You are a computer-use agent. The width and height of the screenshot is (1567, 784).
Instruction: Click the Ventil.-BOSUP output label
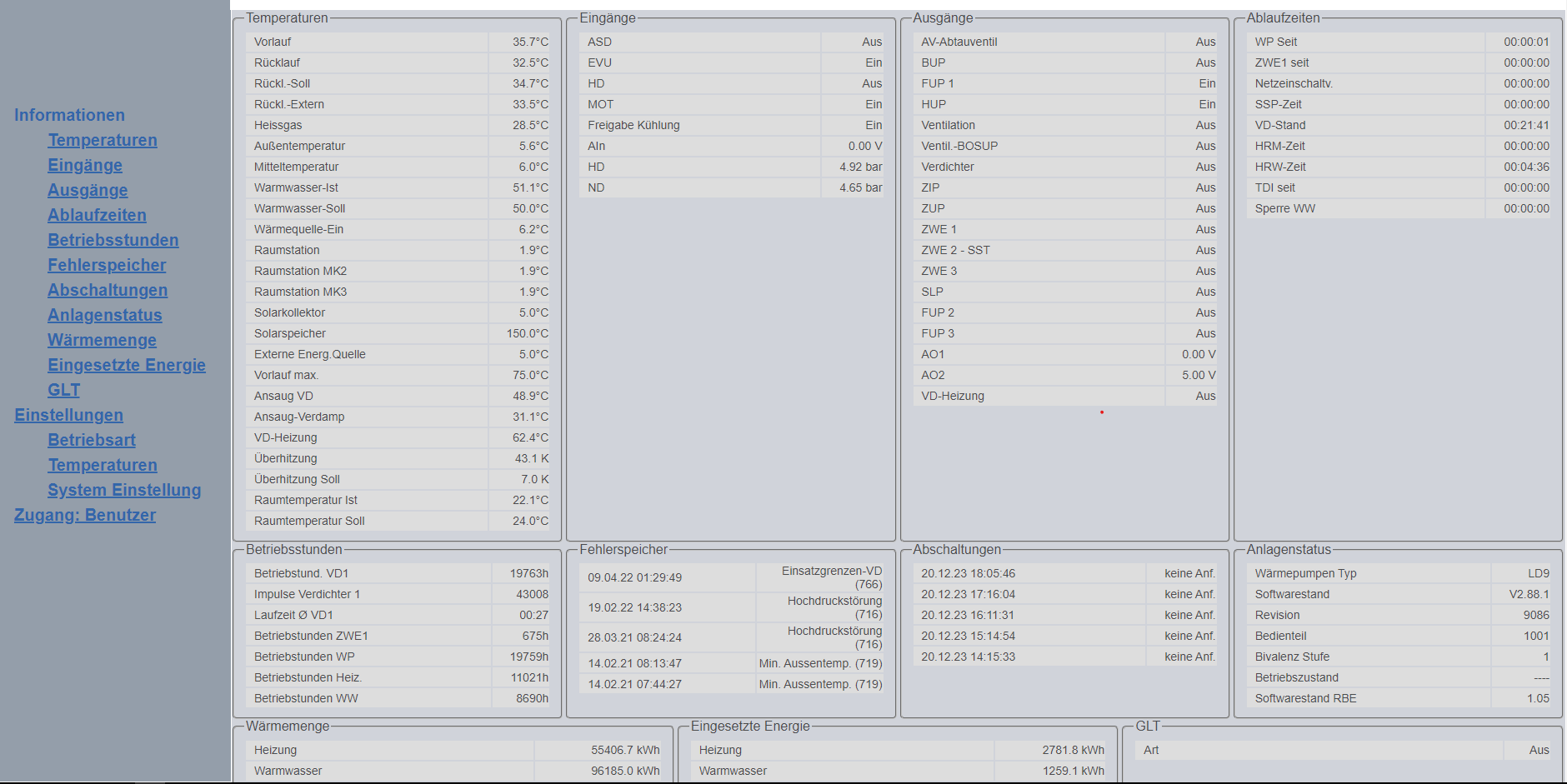coord(959,146)
